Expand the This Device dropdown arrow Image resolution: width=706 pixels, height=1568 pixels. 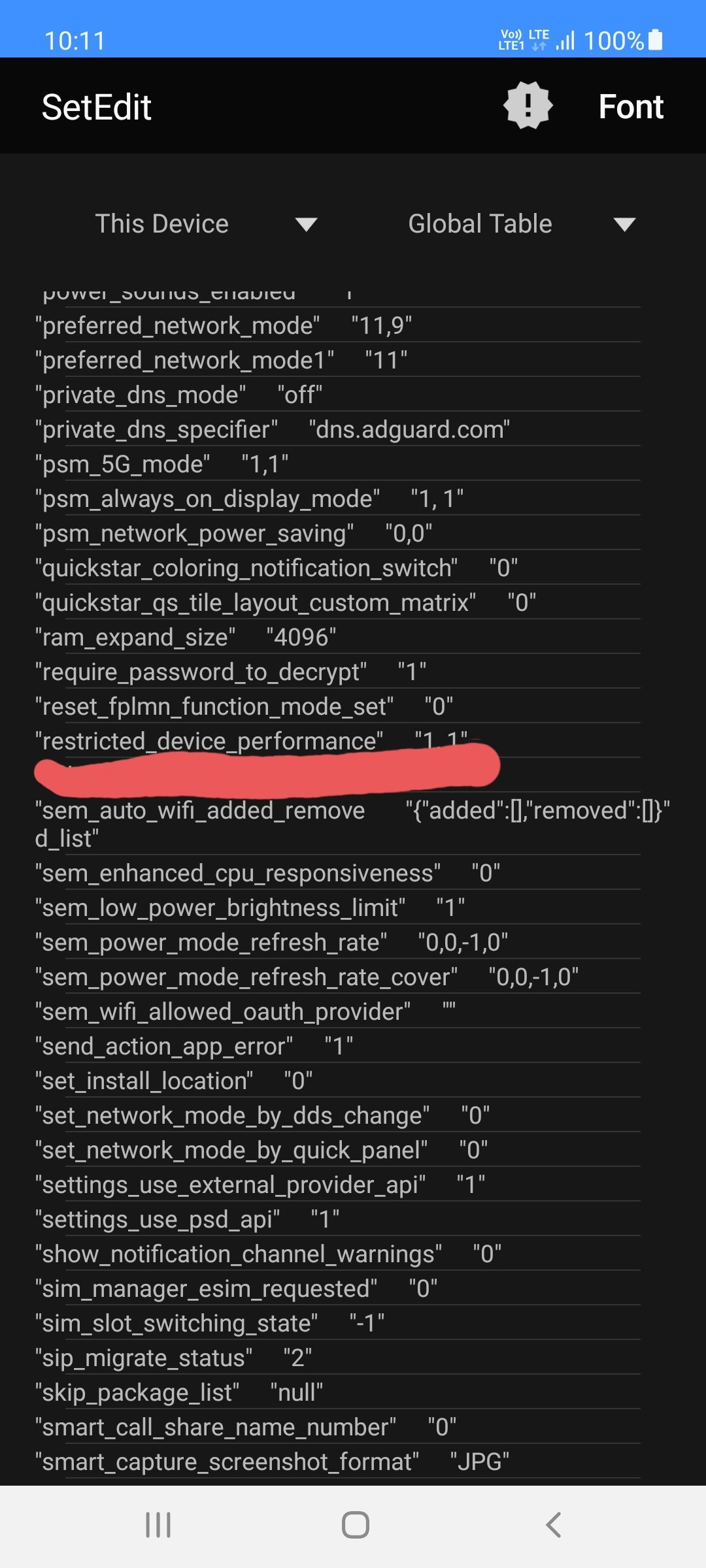click(x=306, y=225)
